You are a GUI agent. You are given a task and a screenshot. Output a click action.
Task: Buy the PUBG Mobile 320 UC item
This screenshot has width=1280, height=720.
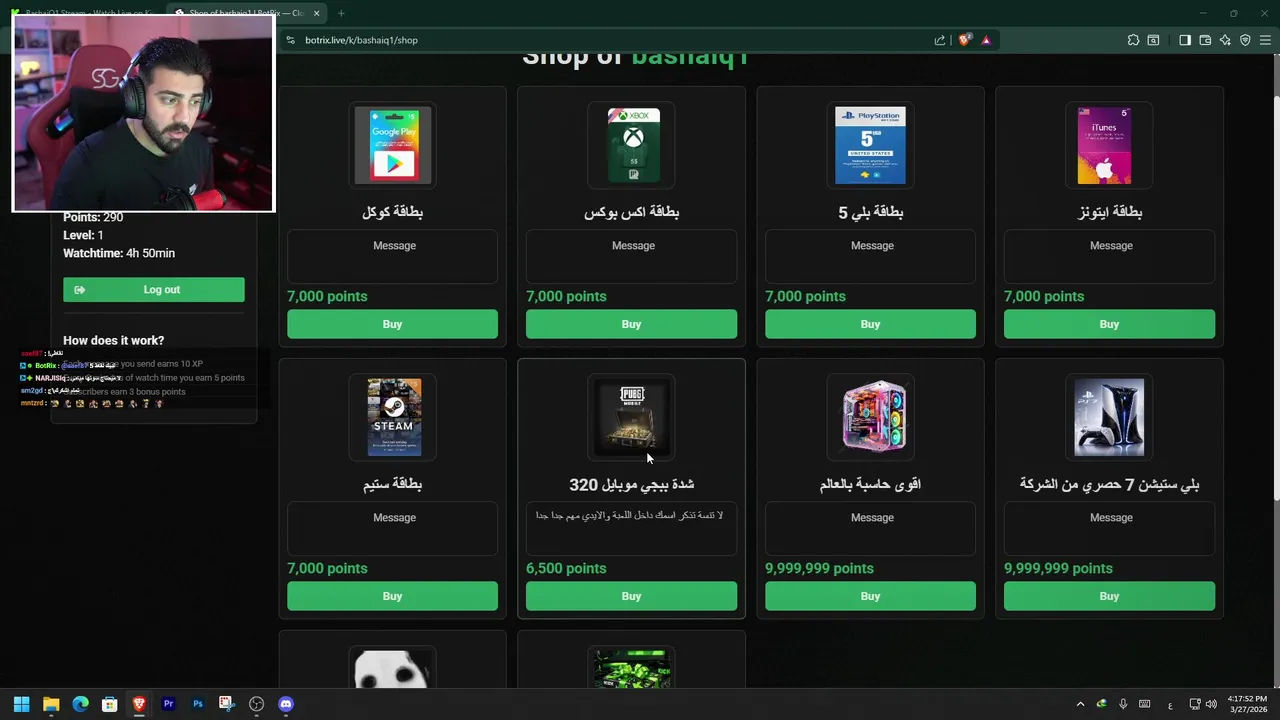[631, 596]
